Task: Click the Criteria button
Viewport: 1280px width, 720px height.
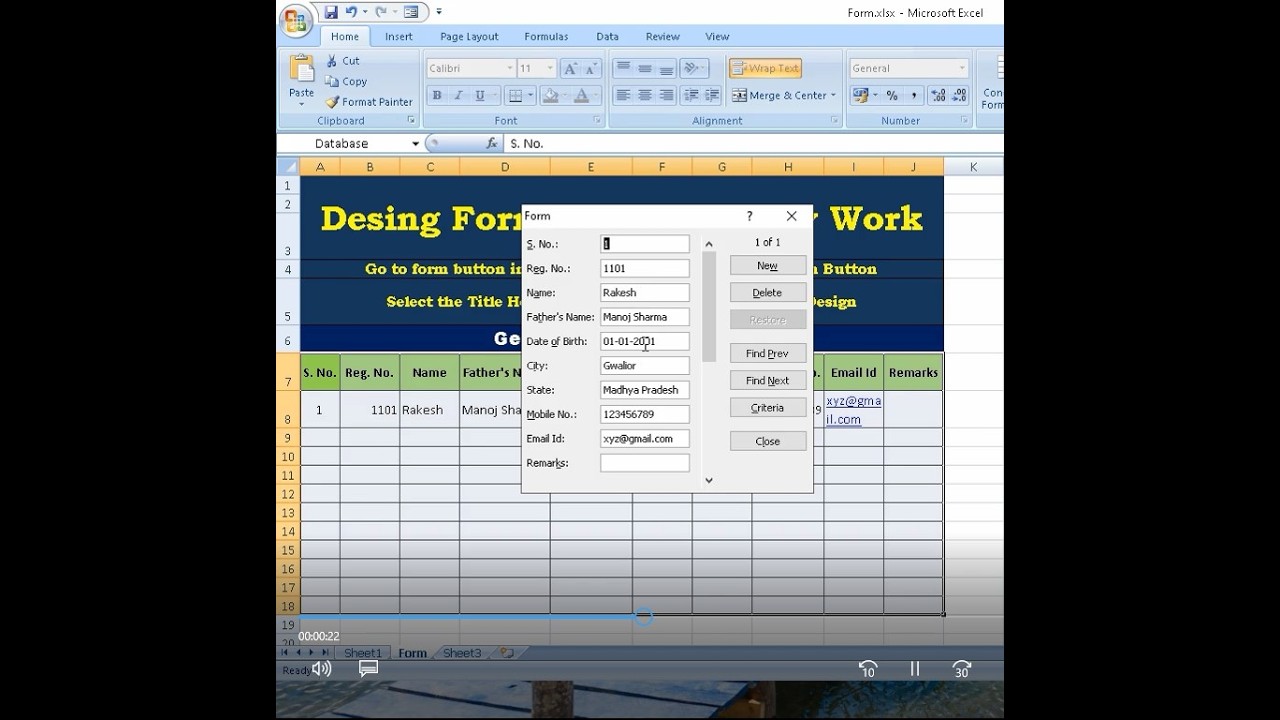Action: 768,408
